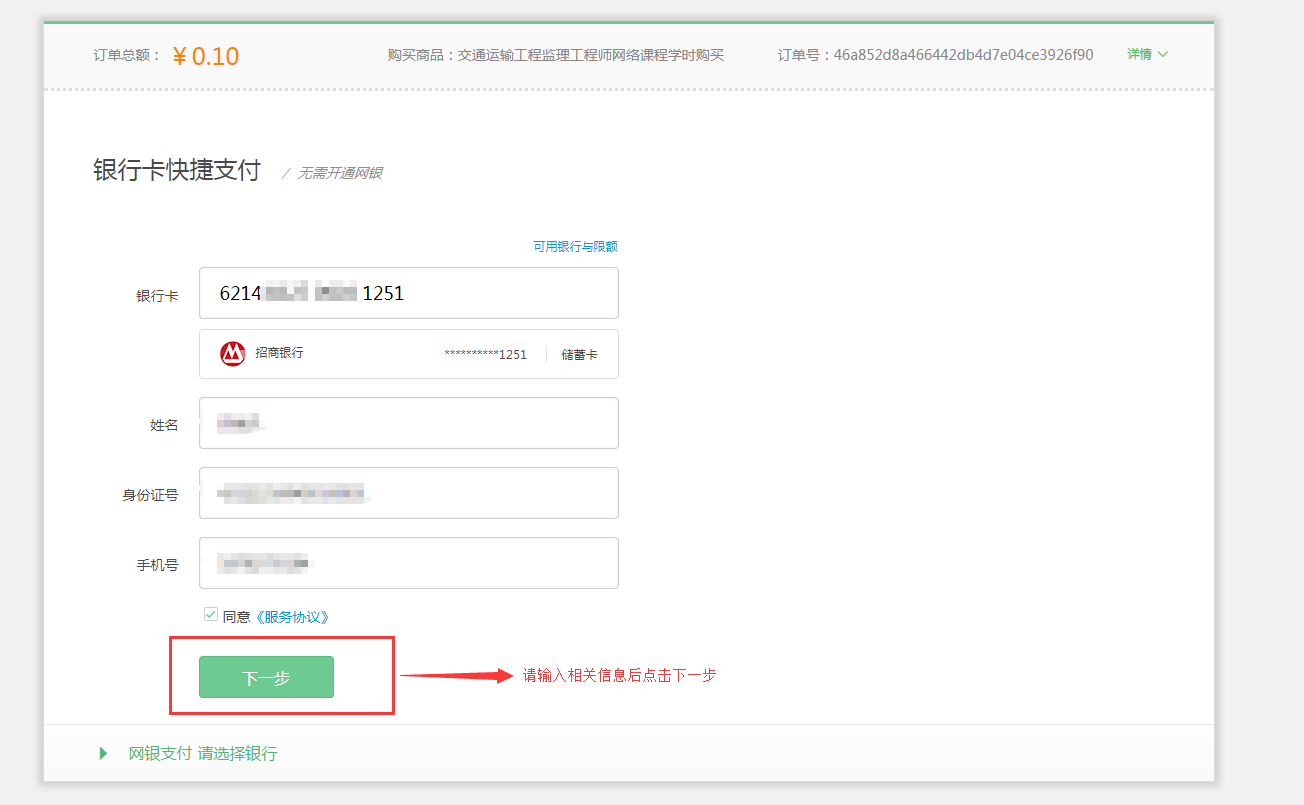
Task: Click the 招商银行 logo icon
Action: click(233, 353)
